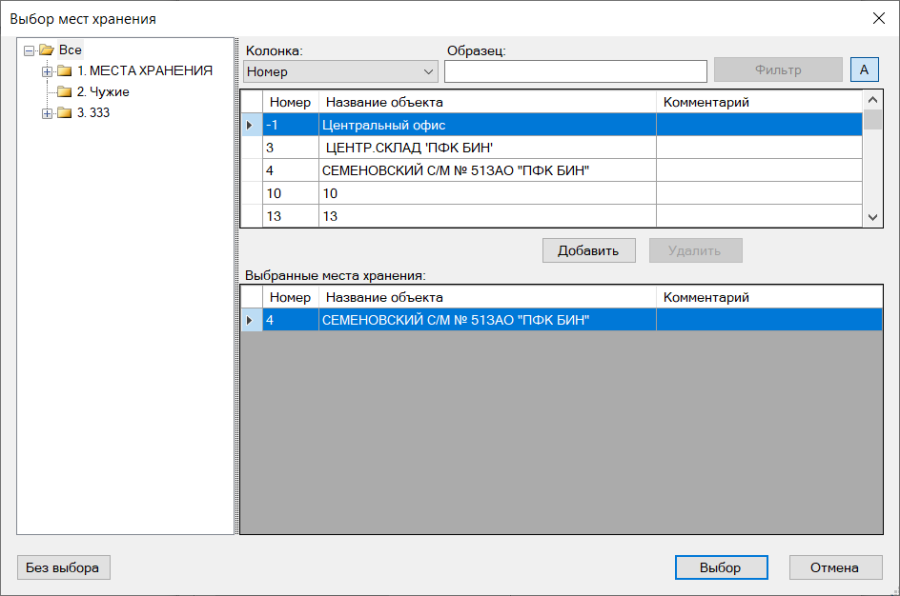Click the folder icon of 2. Чужие
The image size is (900, 596).
(64, 92)
